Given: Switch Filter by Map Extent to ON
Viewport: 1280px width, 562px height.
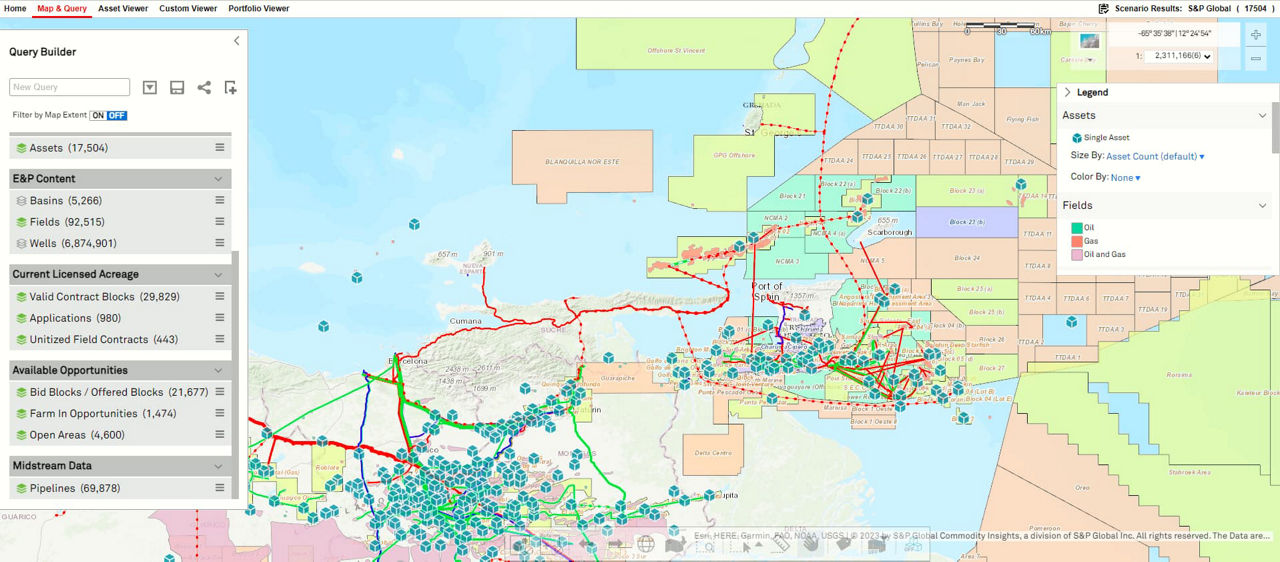Looking at the screenshot, I should (x=98, y=115).
